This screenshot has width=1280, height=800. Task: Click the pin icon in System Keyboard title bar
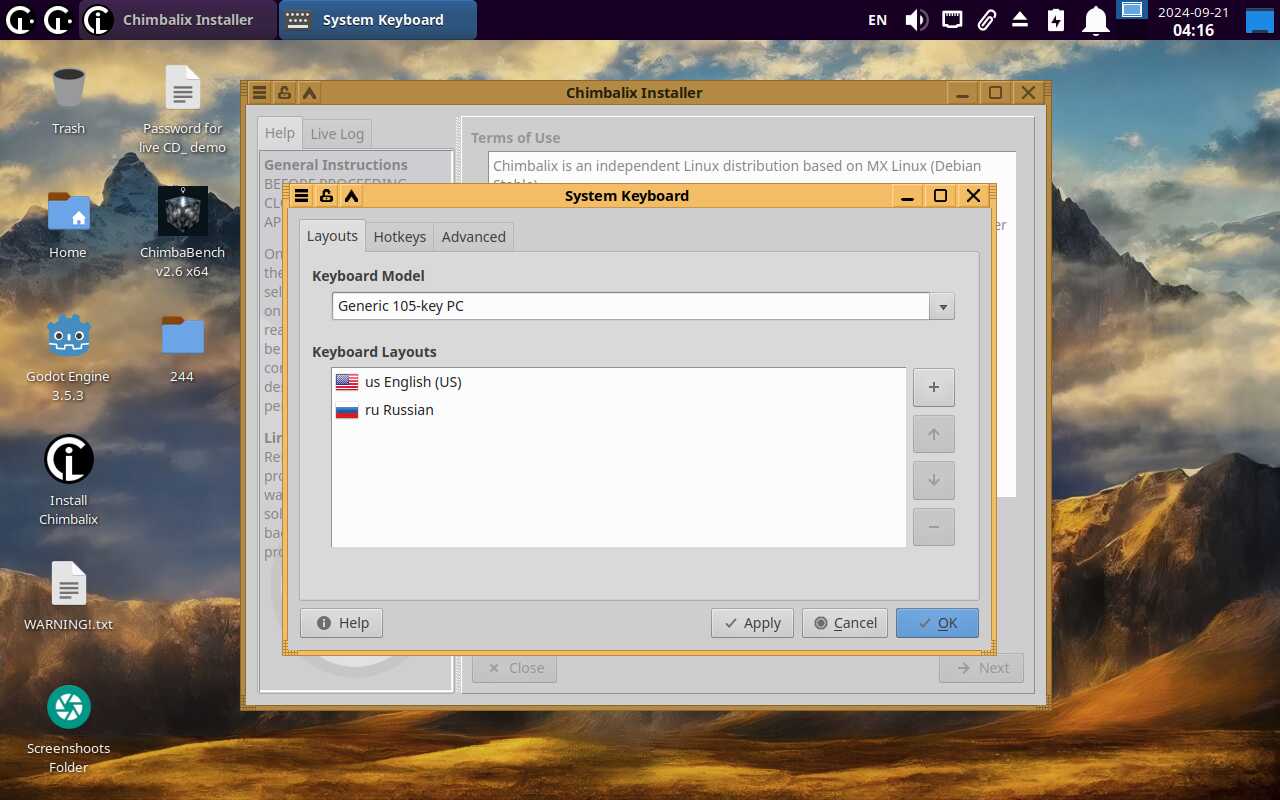click(x=326, y=196)
